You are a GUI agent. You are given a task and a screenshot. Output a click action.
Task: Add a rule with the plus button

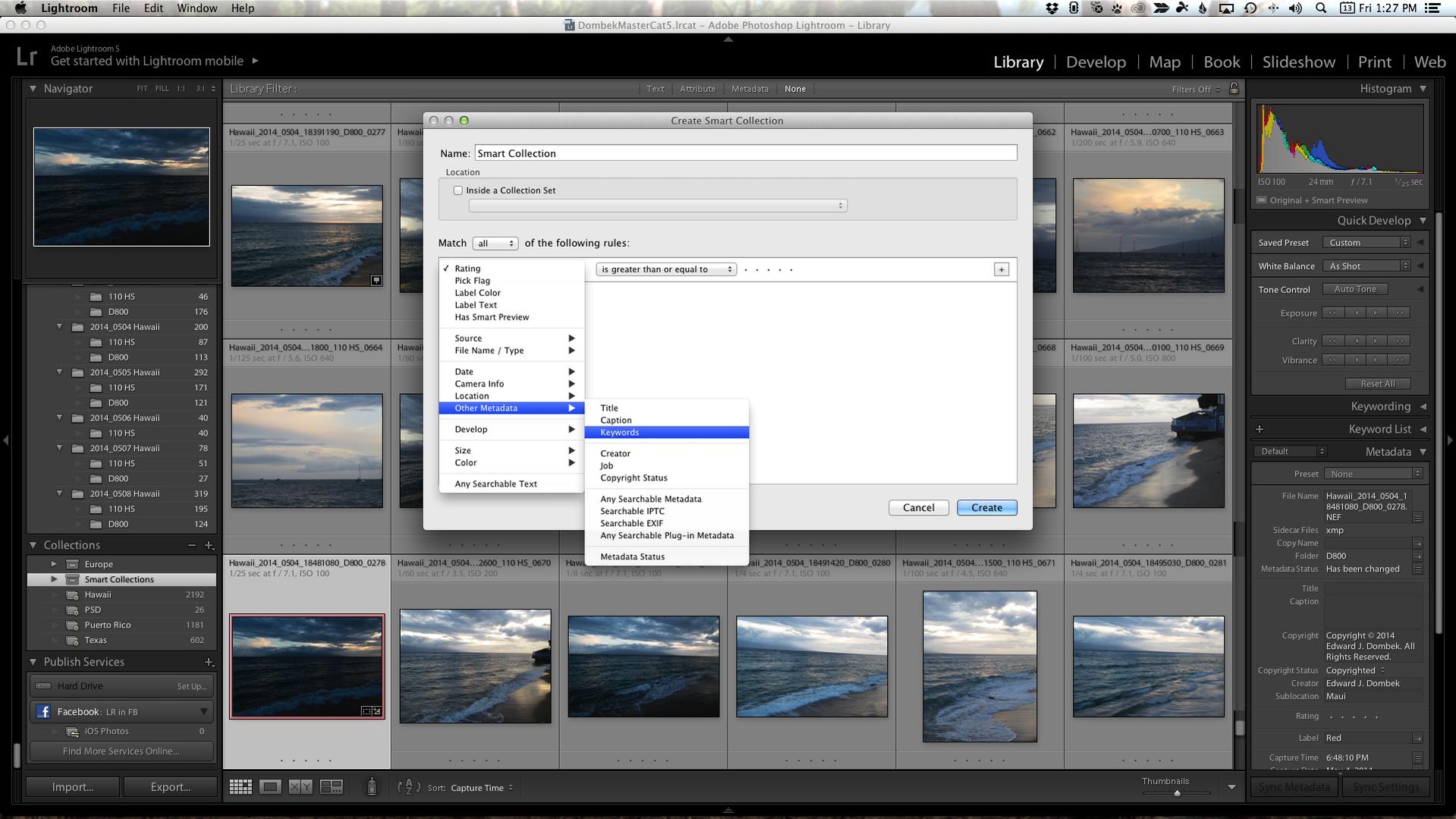point(1002,269)
